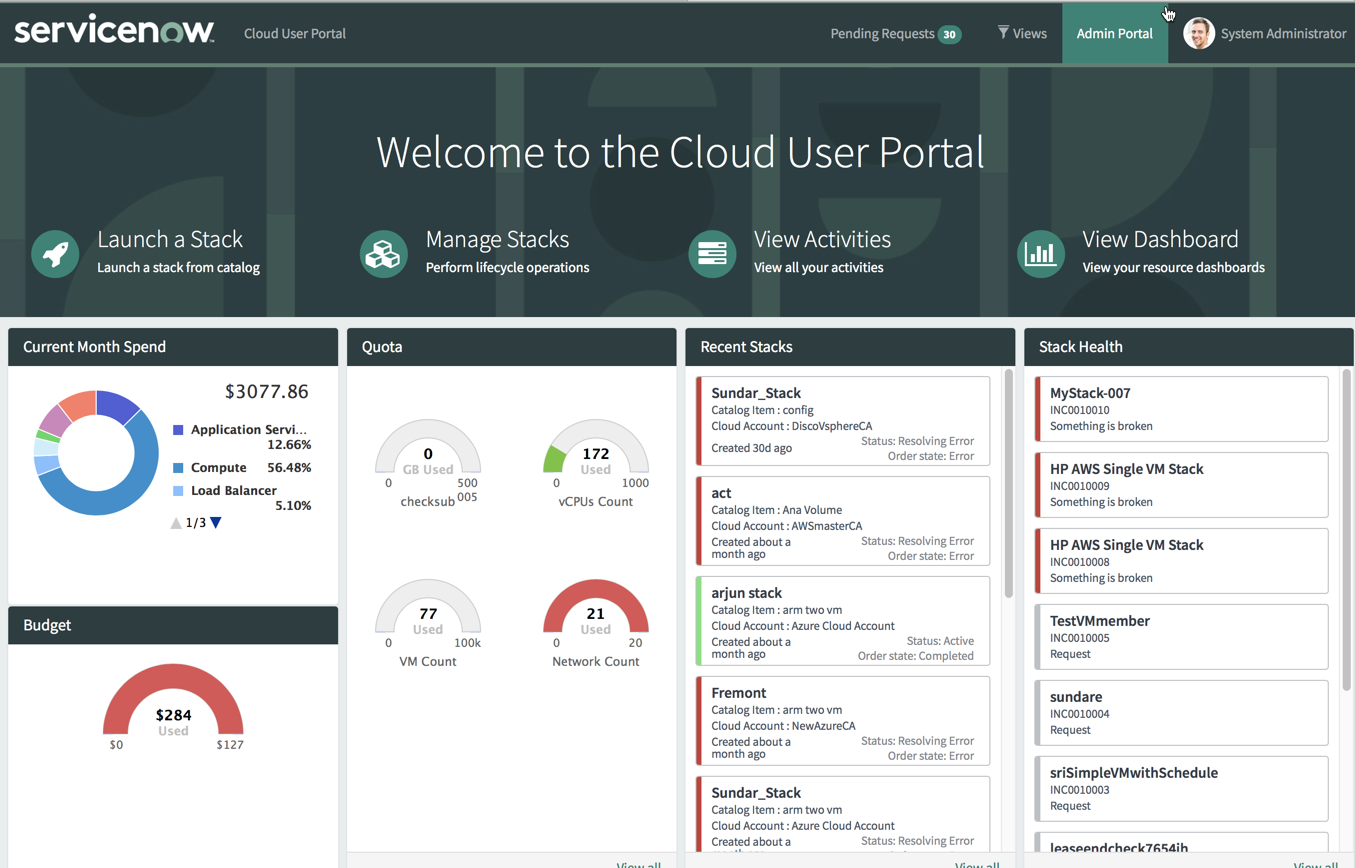The height and width of the screenshot is (868, 1355).
Task: Click the Recent Stacks panel header
Action: [x=850, y=347]
